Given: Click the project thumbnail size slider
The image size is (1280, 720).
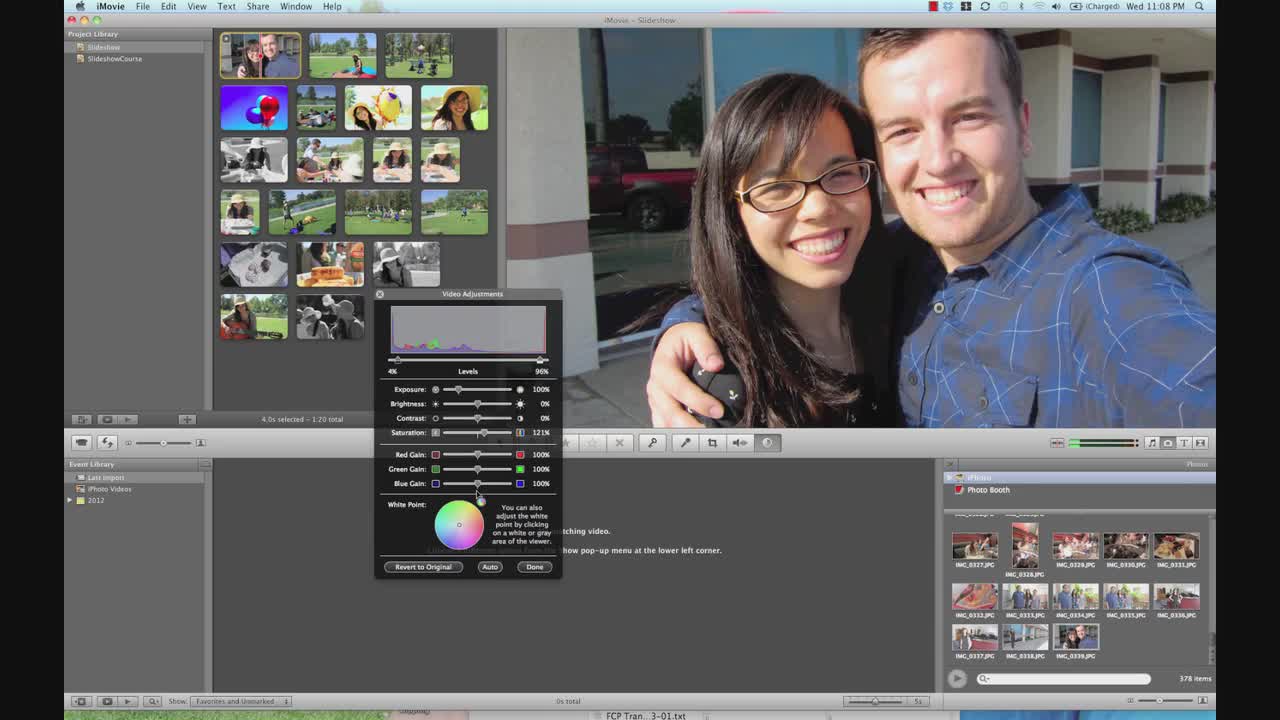Looking at the screenshot, I should 163,443.
